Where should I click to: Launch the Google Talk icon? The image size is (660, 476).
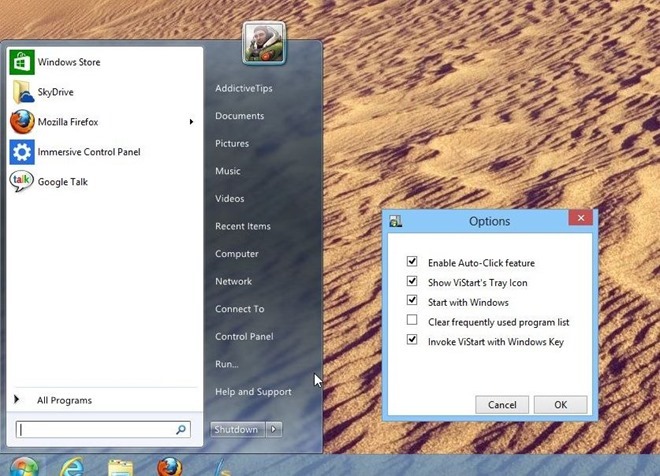tap(21, 181)
